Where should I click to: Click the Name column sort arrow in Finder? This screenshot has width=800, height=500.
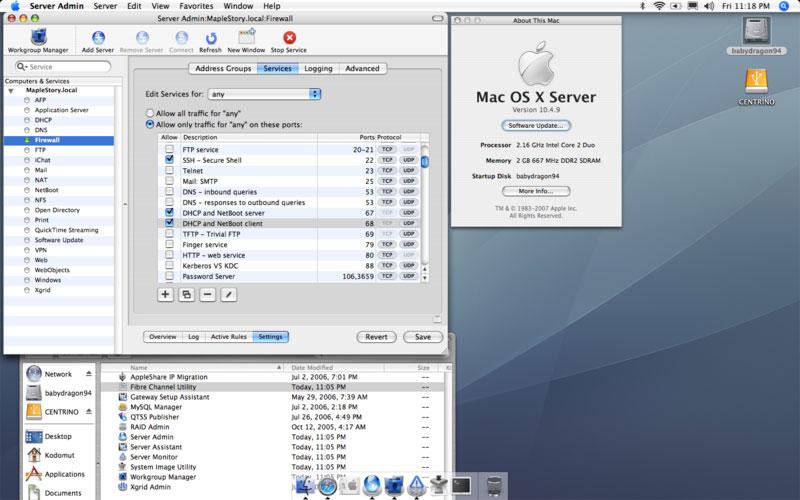point(279,367)
